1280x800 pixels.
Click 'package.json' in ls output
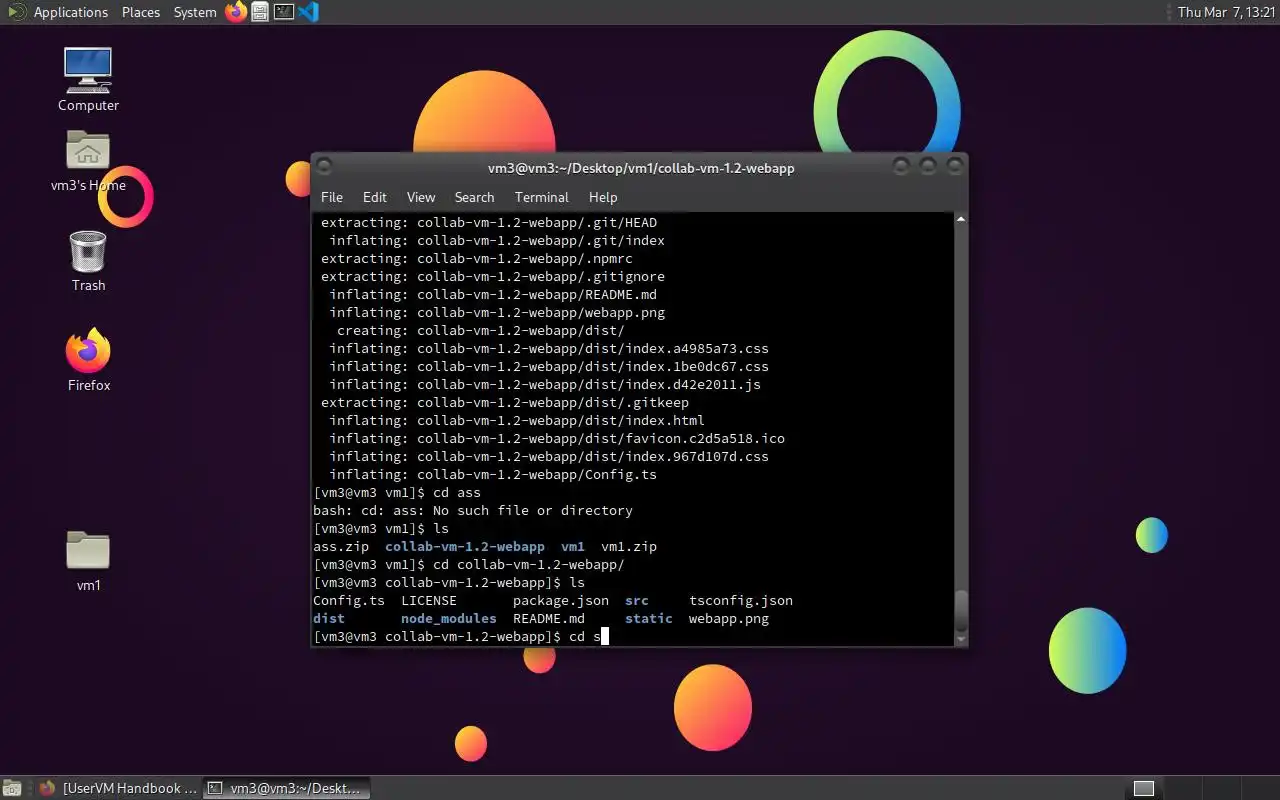point(561,600)
